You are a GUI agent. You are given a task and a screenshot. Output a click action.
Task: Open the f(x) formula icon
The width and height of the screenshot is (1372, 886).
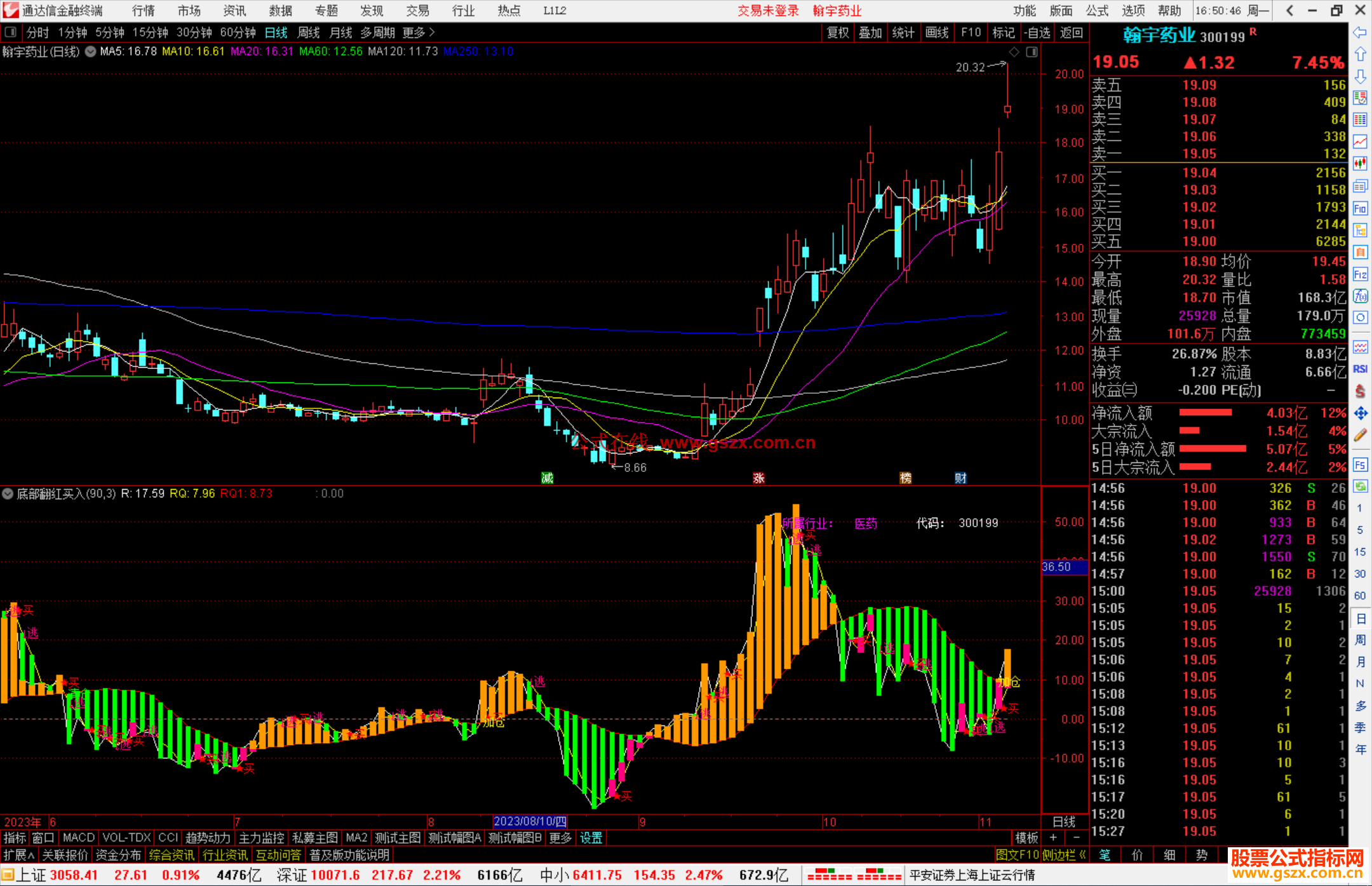(x=1360, y=297)
